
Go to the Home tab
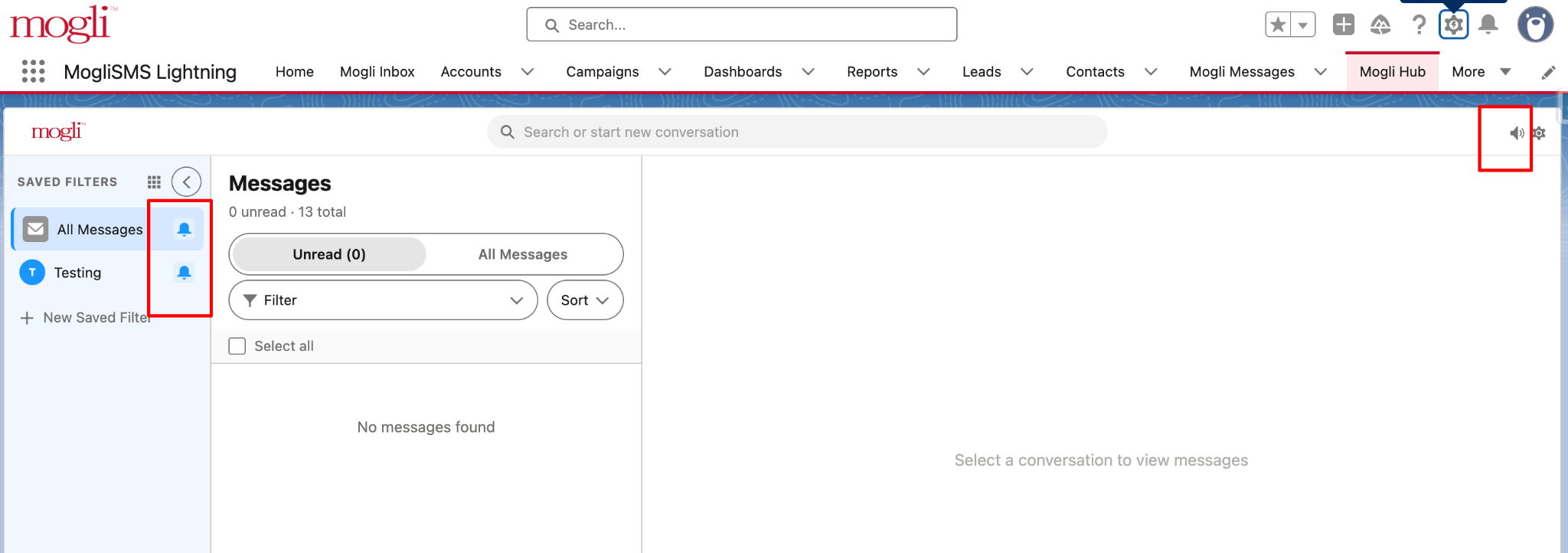295,71
